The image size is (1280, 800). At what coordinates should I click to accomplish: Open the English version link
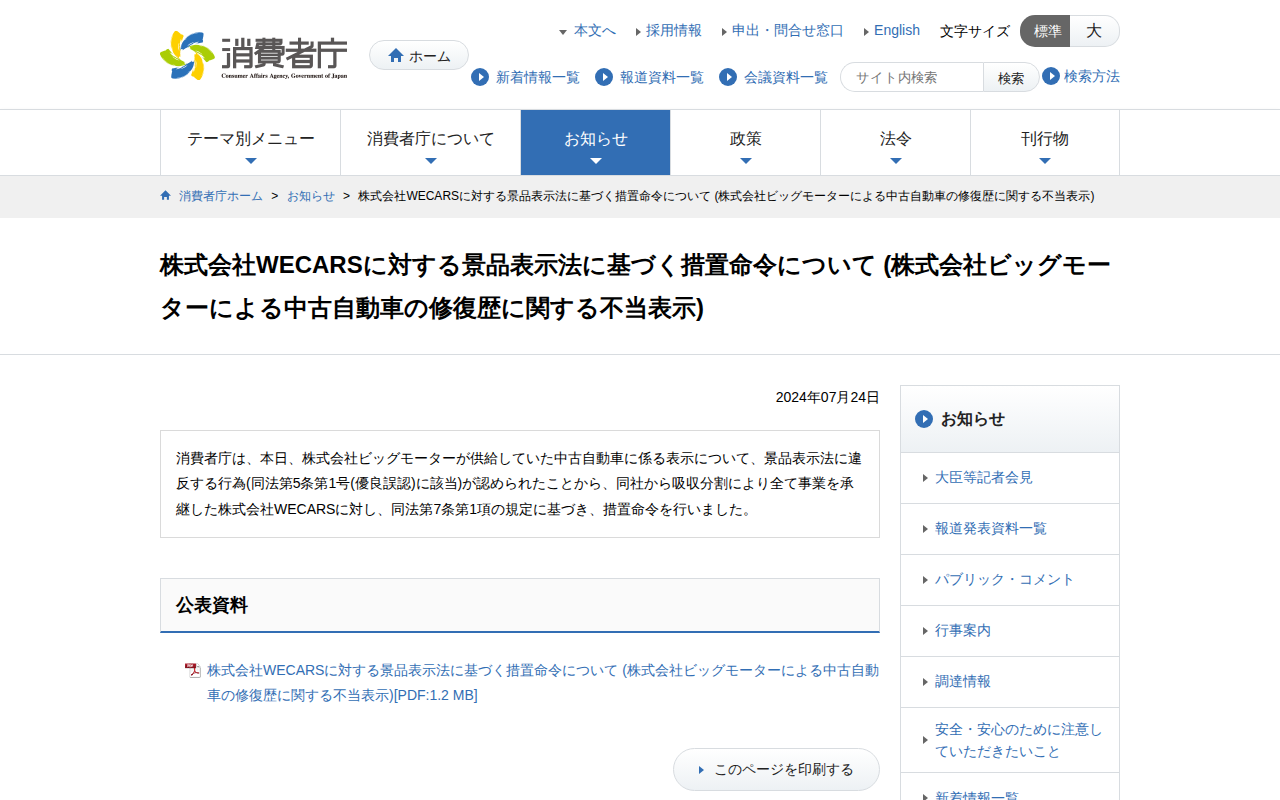coord(897,31)
